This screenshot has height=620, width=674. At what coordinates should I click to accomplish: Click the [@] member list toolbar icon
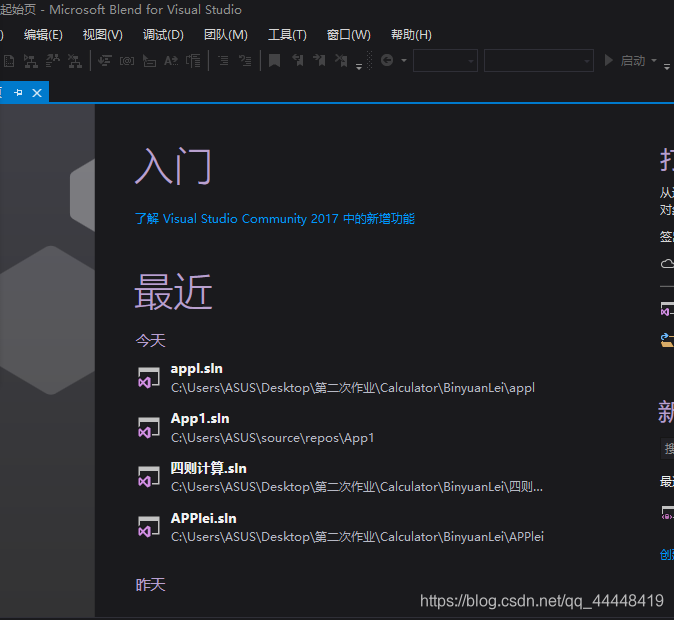pyautogui.click(x=127, y=61)
